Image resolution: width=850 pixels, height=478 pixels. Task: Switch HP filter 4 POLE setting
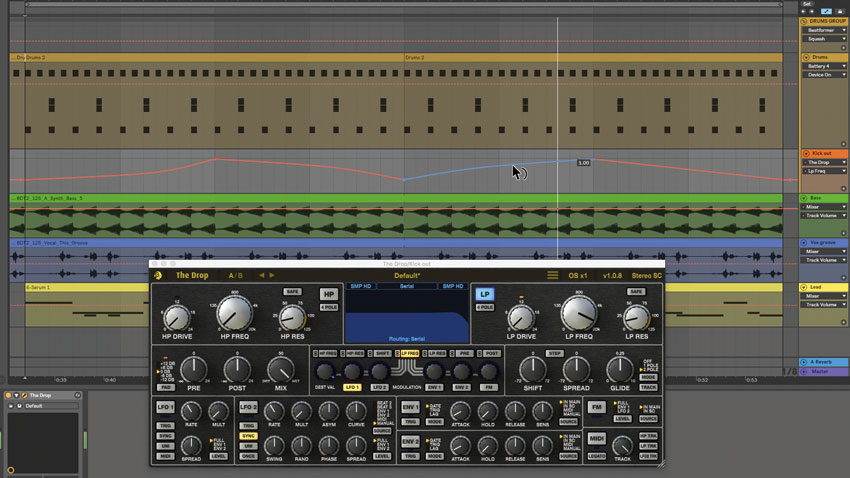329,307
